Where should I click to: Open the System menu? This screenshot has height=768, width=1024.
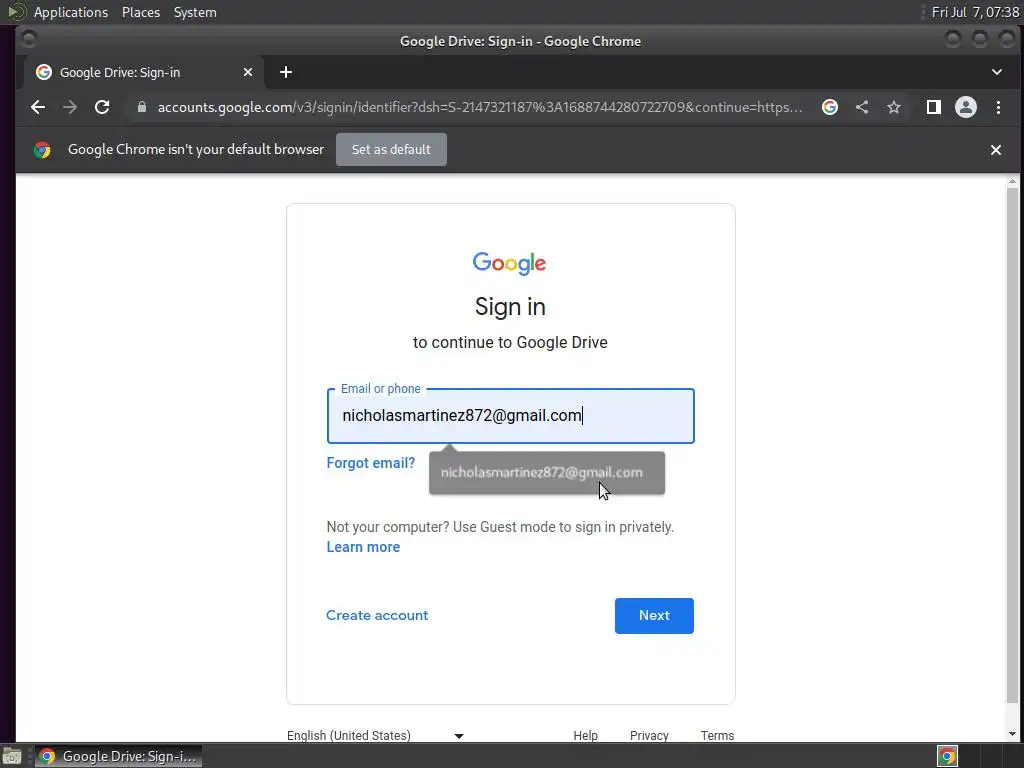click(195, 12)
